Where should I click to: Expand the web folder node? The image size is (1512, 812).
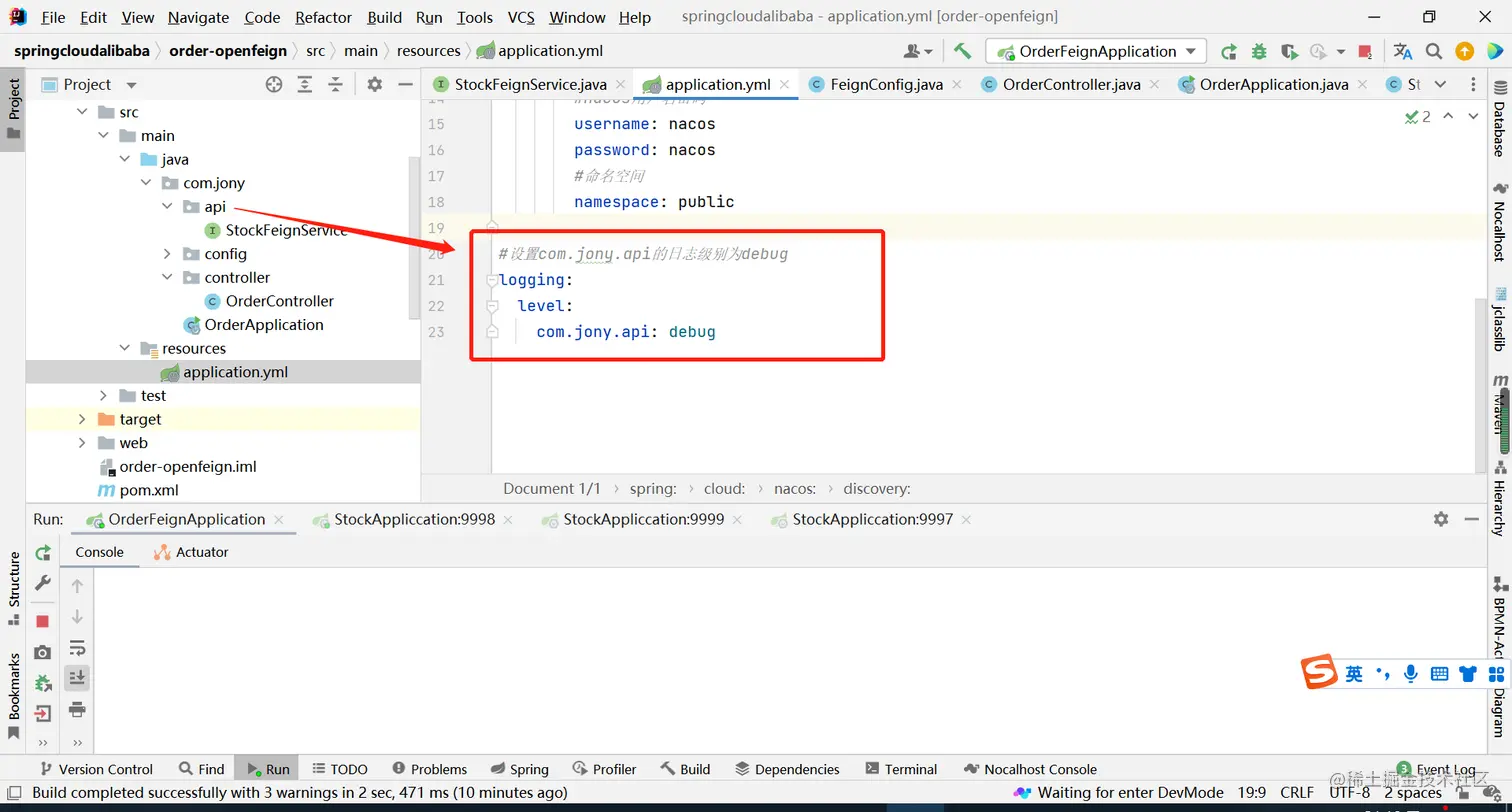click(x=82, y=443)
